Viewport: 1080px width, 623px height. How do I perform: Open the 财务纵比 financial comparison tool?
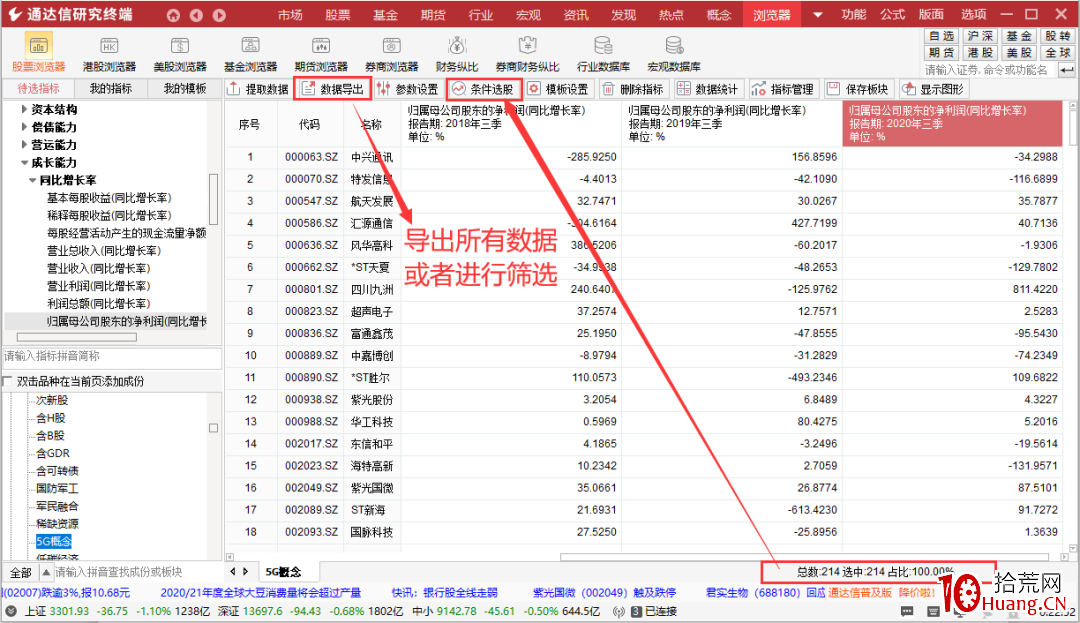click(457, 54)
